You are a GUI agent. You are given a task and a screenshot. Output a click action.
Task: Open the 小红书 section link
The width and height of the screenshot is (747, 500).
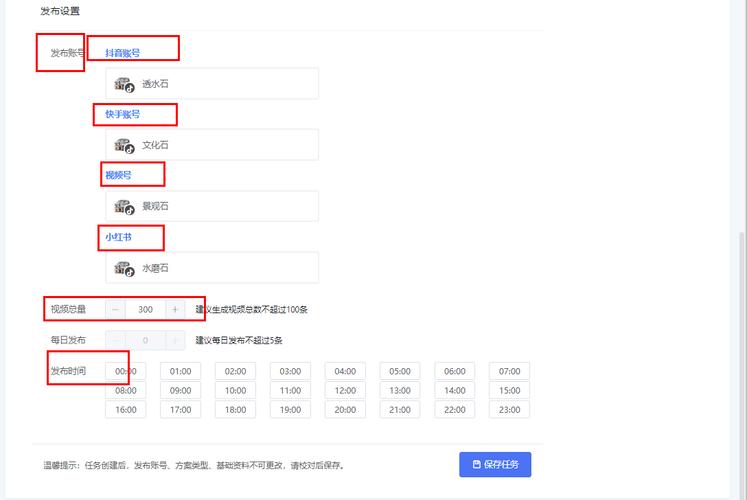(118, 237)
